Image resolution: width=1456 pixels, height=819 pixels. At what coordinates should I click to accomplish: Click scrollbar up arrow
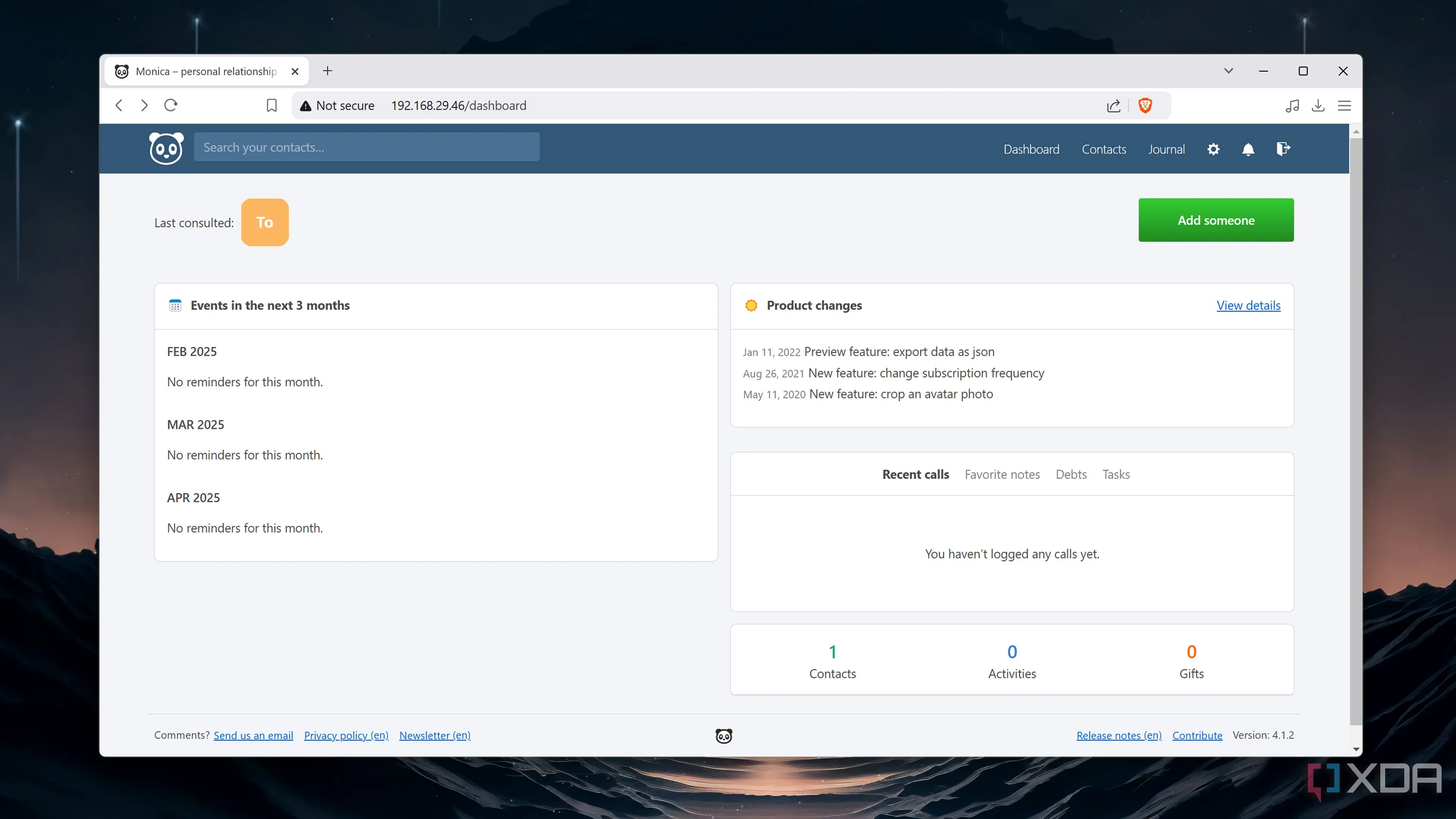(1356, 132)
